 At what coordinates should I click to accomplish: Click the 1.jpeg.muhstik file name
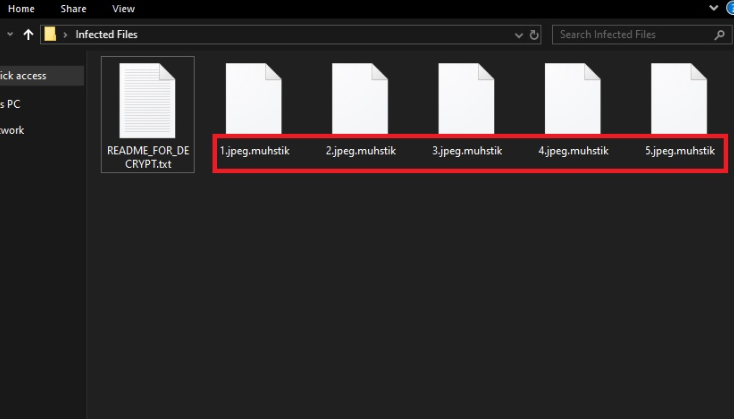(255, 151)
